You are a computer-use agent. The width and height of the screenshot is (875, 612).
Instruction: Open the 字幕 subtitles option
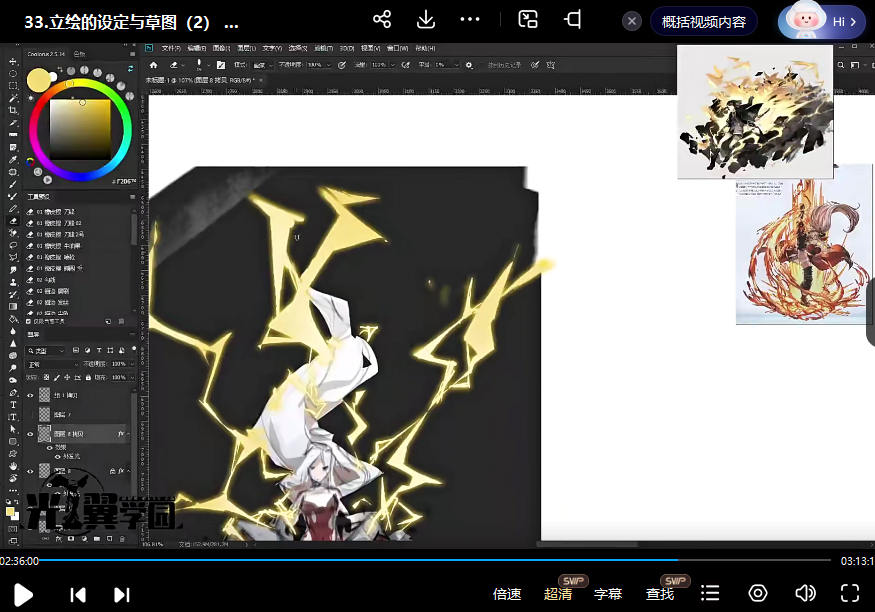tap(608, 594)
